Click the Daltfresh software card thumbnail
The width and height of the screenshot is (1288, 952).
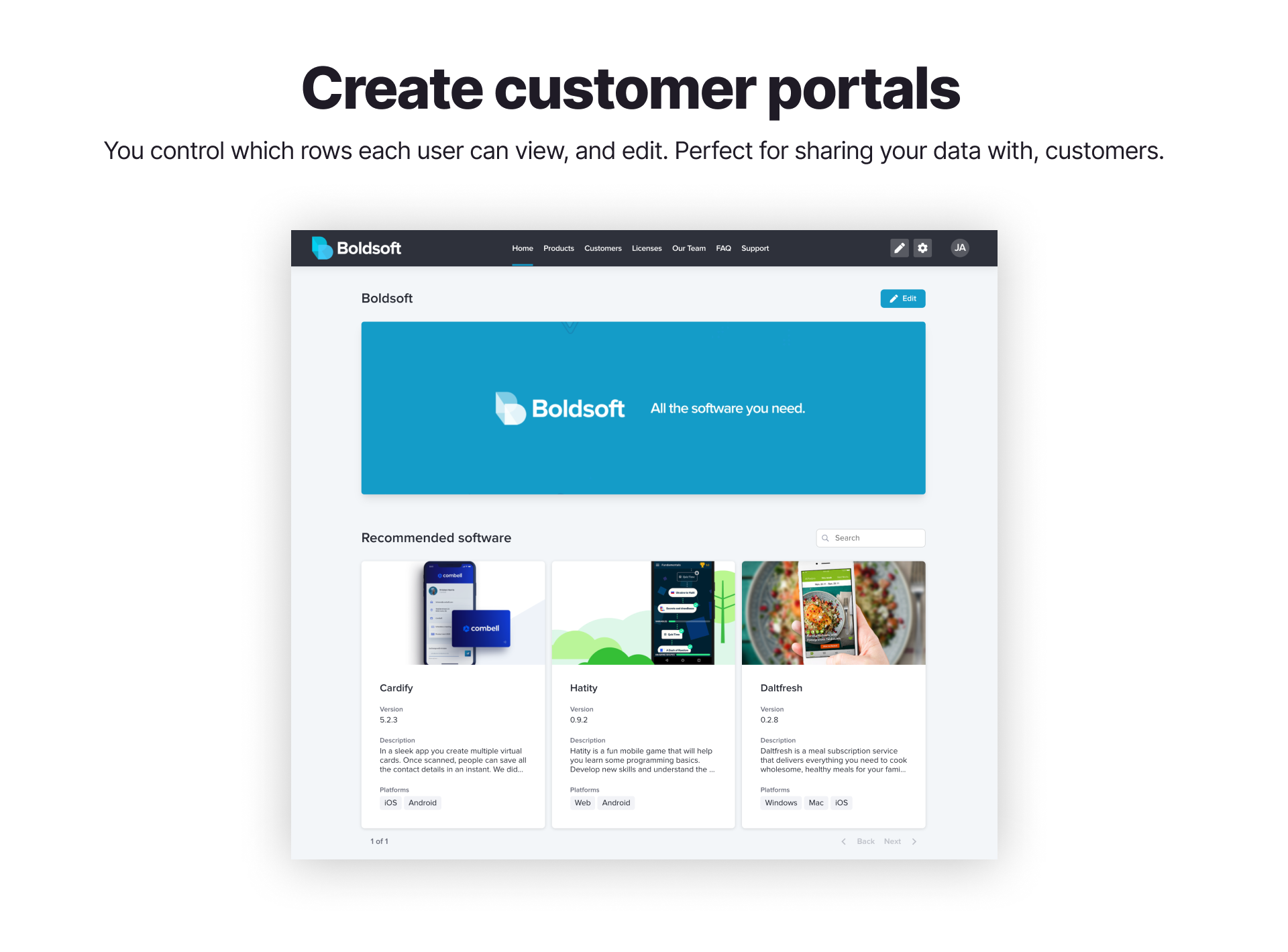pos(834,612)
